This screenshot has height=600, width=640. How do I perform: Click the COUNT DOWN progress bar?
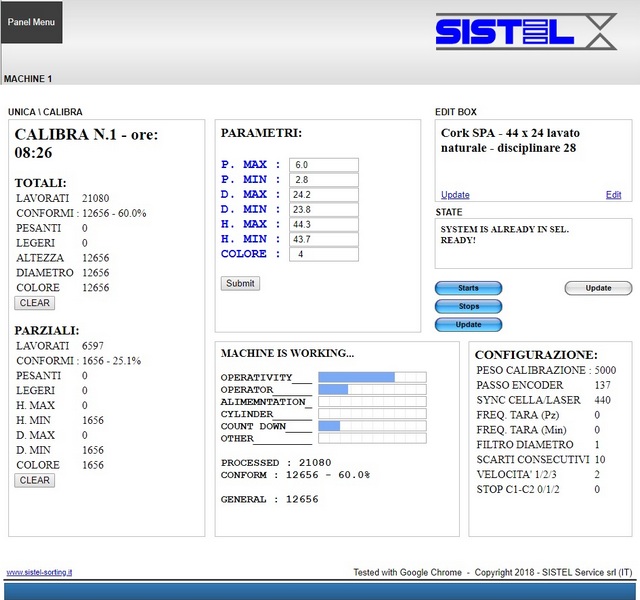(x=372, y=426)
